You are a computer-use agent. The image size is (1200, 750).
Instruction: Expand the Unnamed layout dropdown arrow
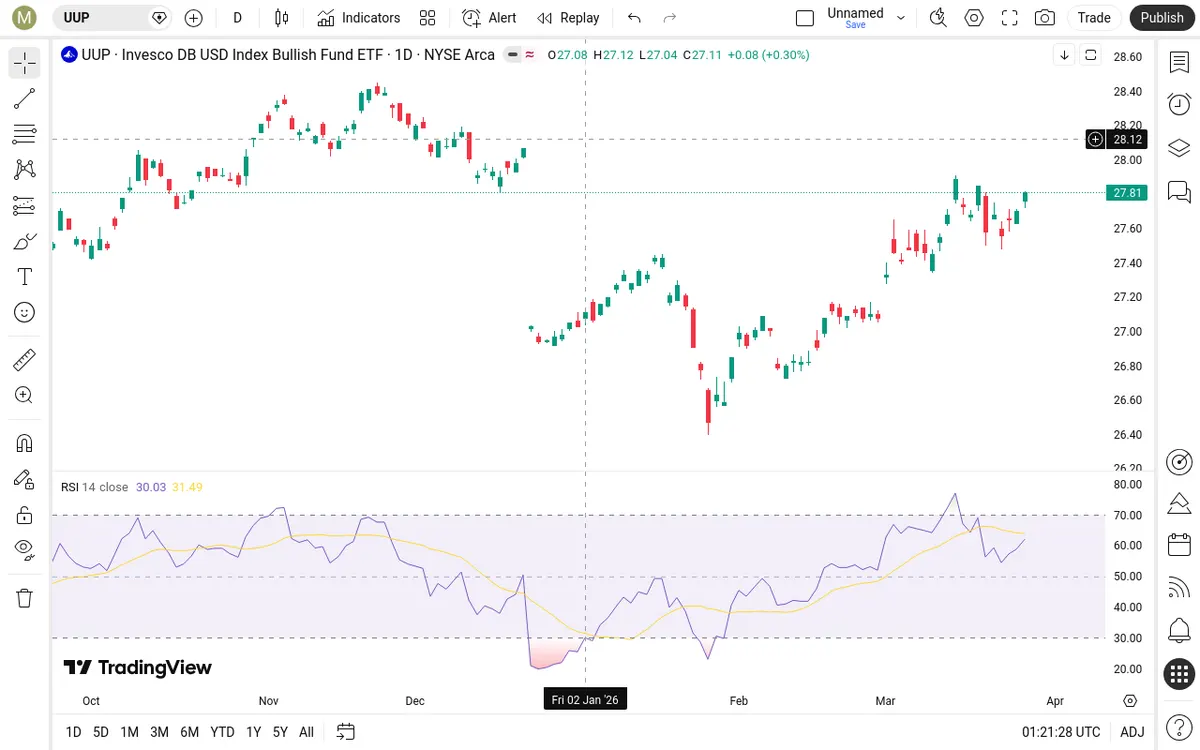[901, 18]
